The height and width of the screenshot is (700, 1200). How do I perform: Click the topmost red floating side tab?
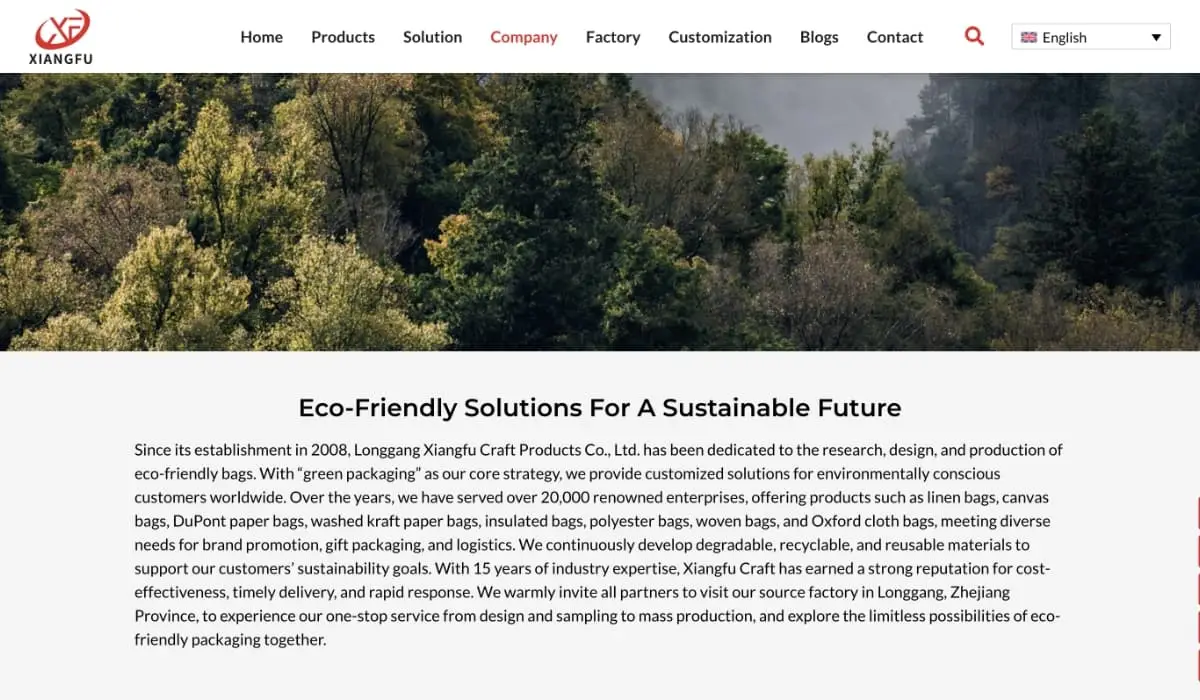tap(1197, 512)
